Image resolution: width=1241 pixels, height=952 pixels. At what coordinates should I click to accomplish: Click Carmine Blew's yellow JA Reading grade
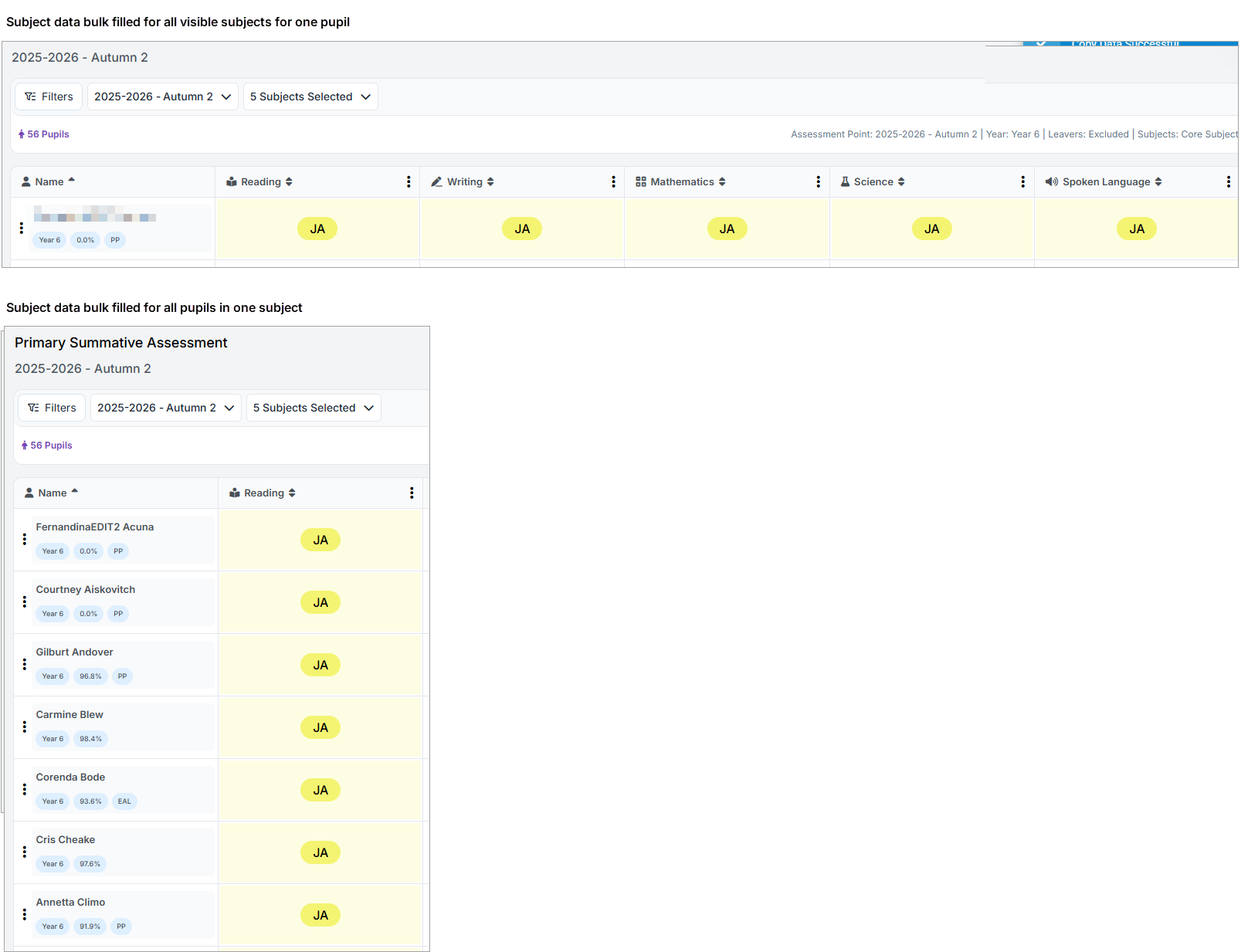click(x=320, y=727)
